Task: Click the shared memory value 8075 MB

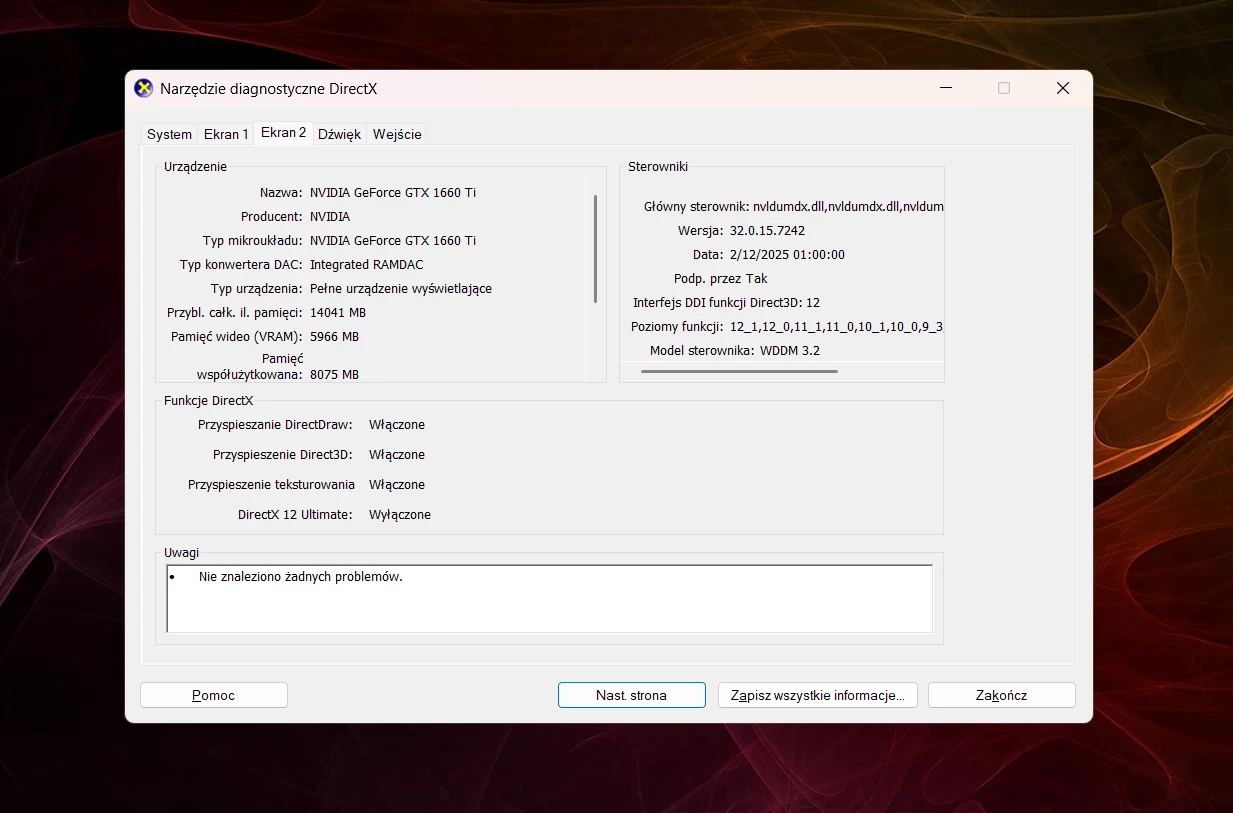Action: (334, 374)
